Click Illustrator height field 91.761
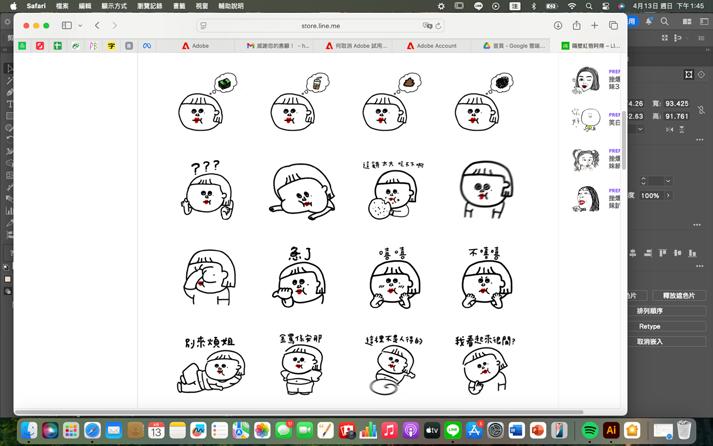The width and height of the screenshot is (713, 446). pyautogui.click(x=677, y=116)
